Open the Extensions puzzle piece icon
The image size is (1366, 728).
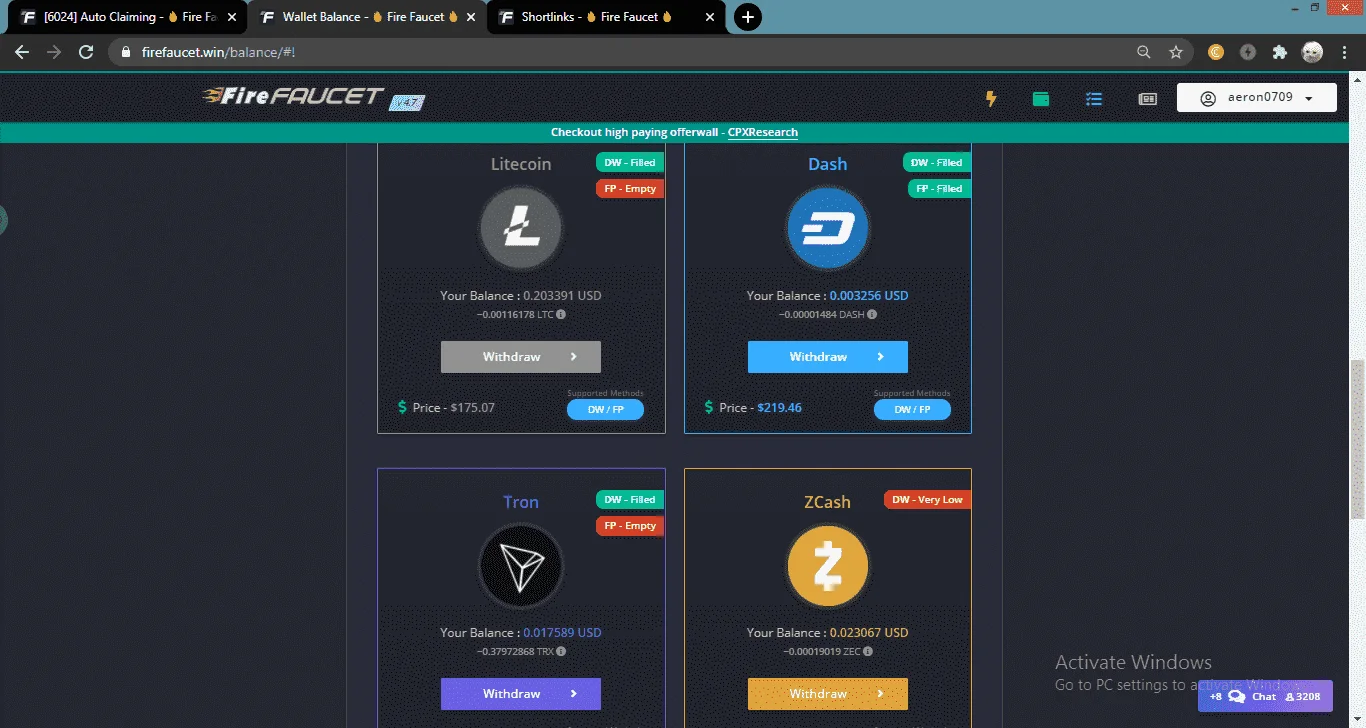click(x=1280, y=52)
